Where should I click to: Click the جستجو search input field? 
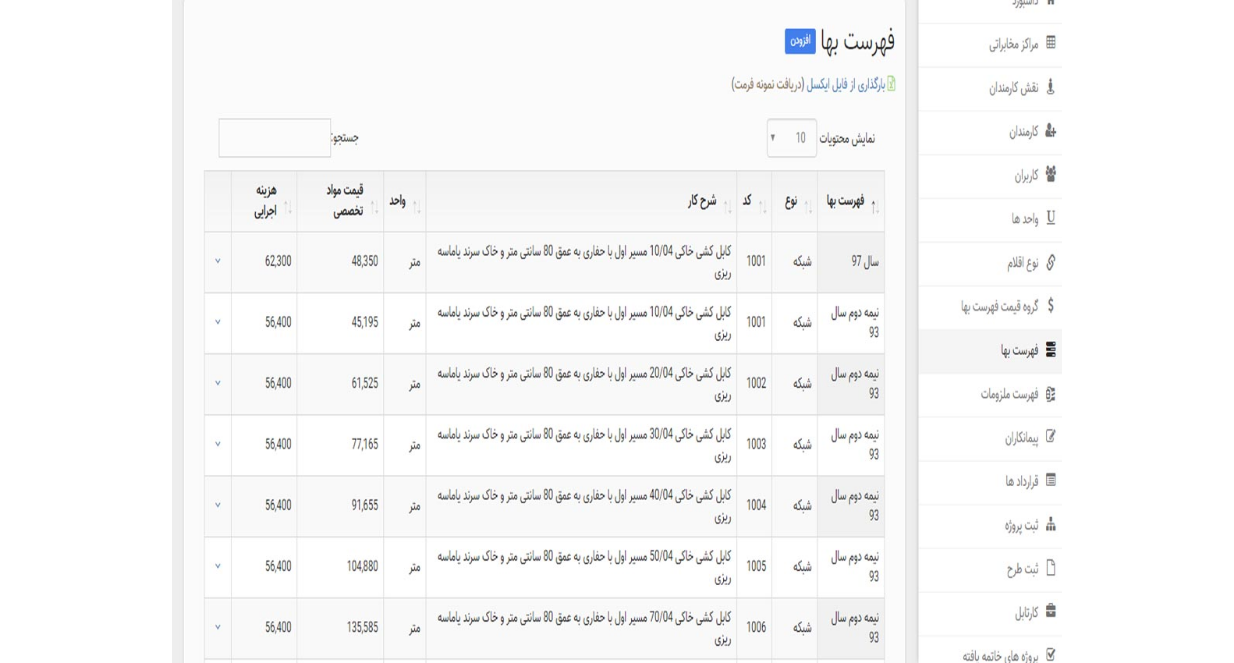pyautogui.click(x=275, y=138)
